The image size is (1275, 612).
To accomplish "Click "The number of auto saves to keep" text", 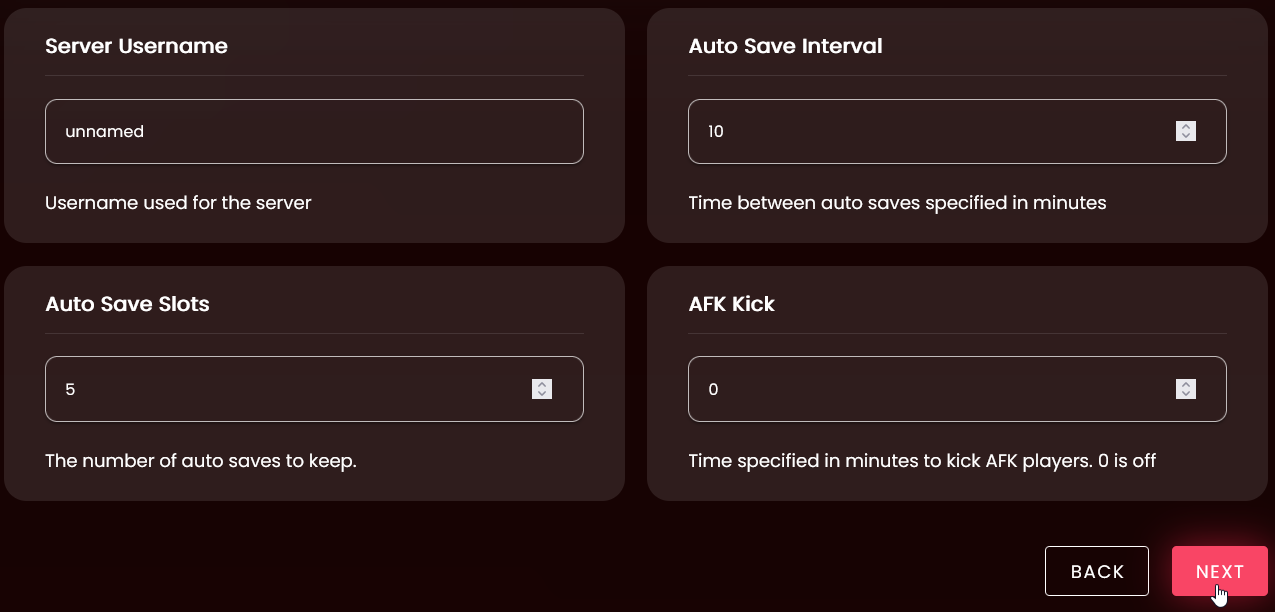I will pyautogui.click(x=200, y=461).
